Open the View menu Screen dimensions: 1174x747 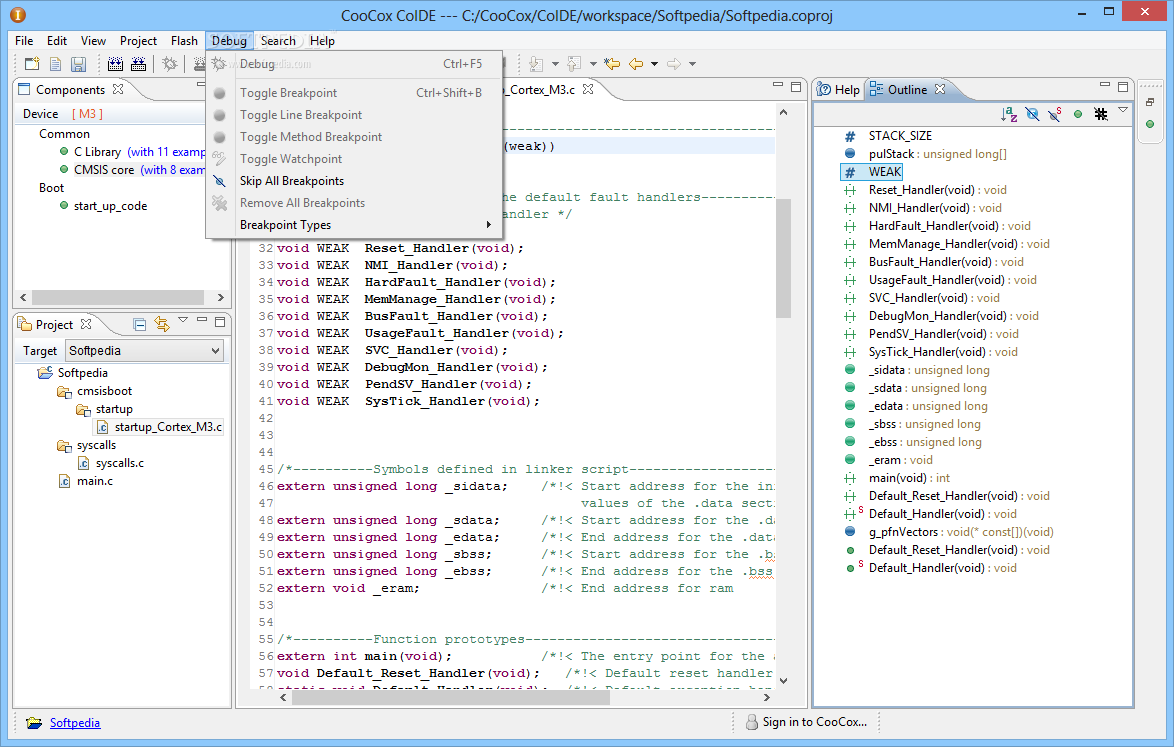pyautogui.click(x=94, y=41)
